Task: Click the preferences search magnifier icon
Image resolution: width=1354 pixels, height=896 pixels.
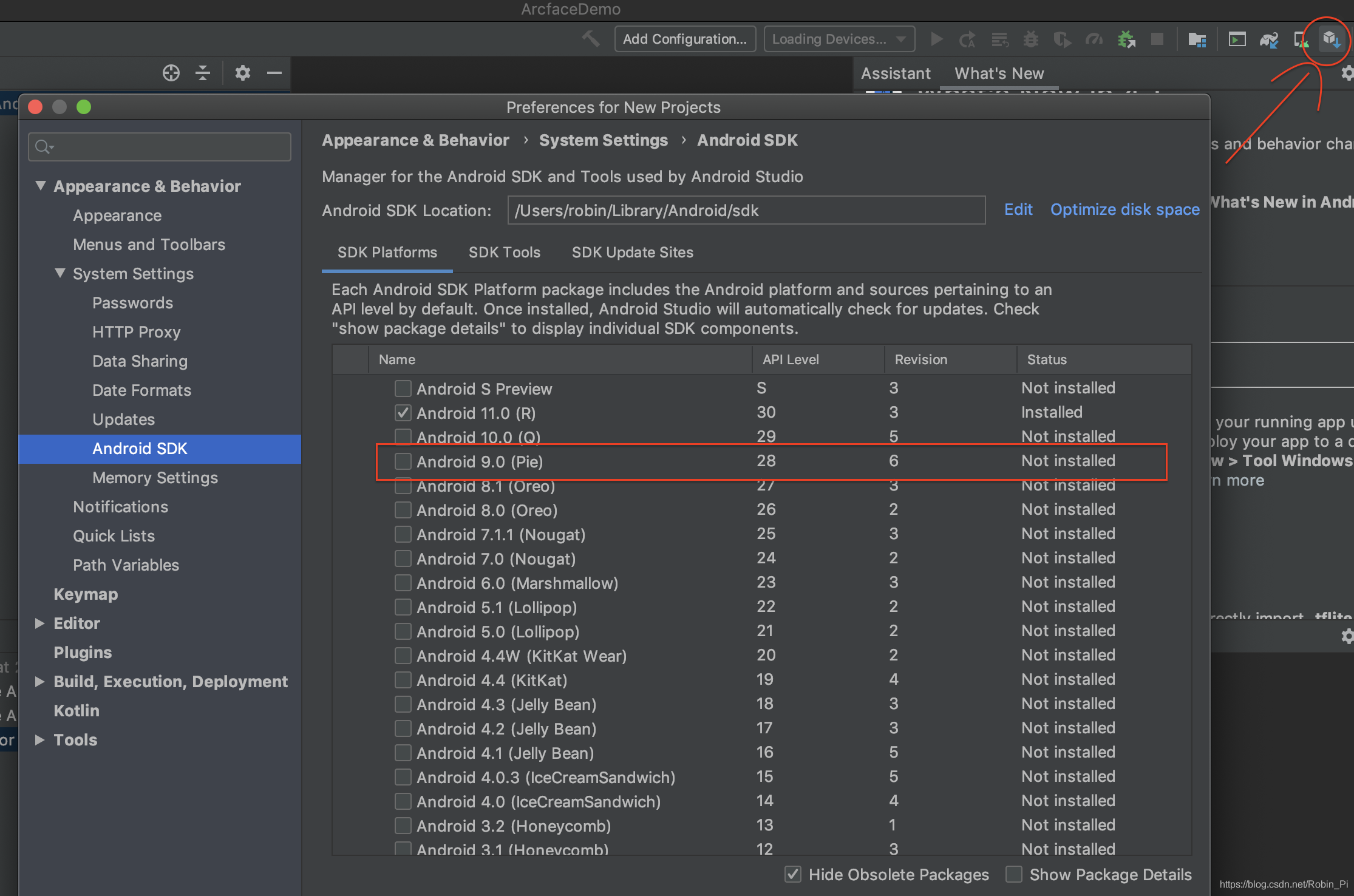Action: pyautogui.click(x=44, y=147)
